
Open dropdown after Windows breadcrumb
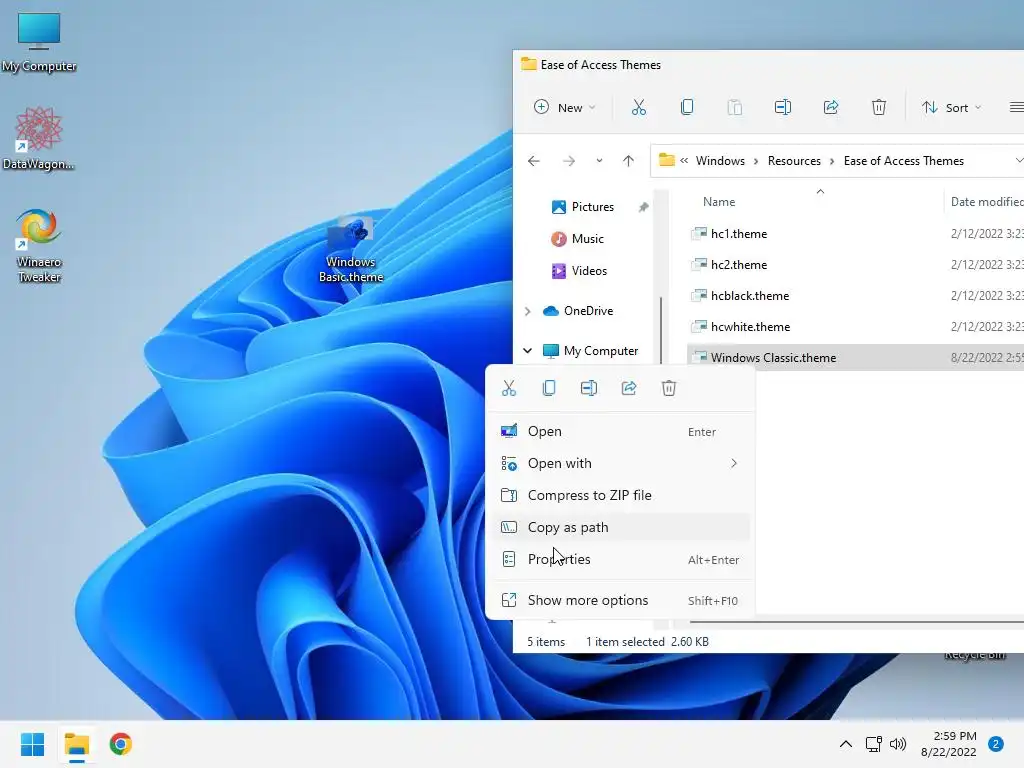756,161
